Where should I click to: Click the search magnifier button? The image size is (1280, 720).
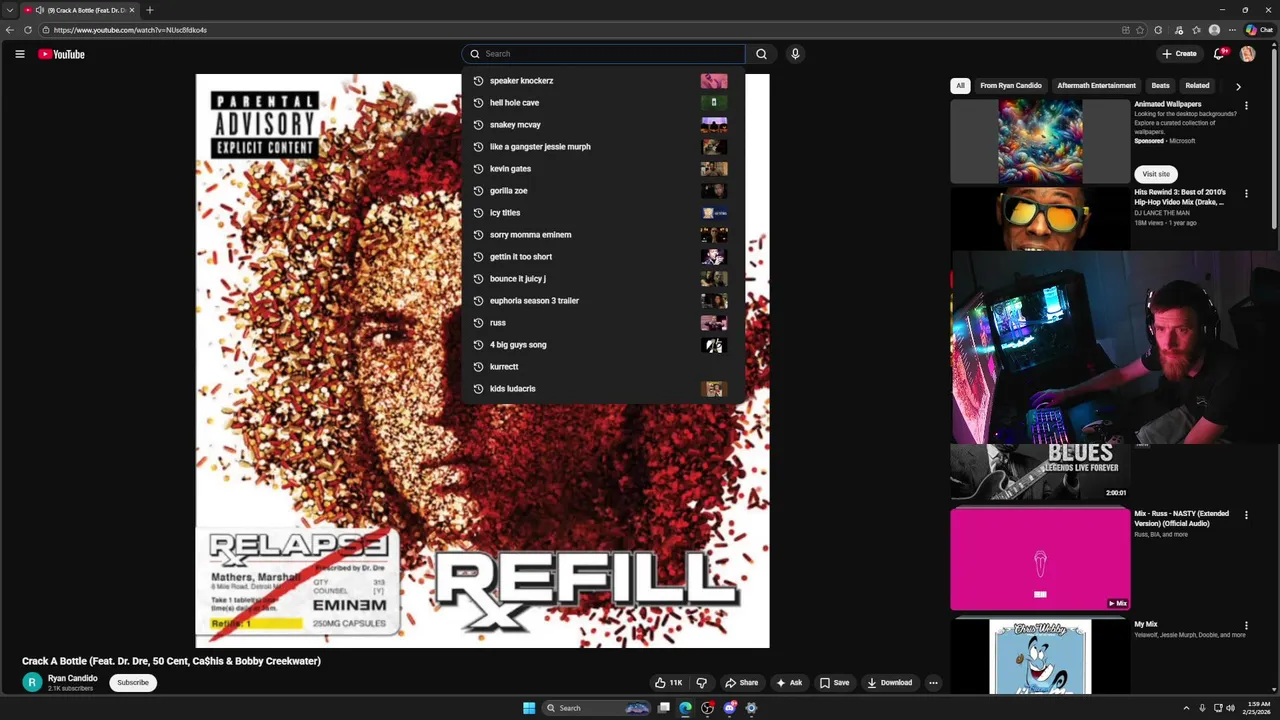click(761, 54)
